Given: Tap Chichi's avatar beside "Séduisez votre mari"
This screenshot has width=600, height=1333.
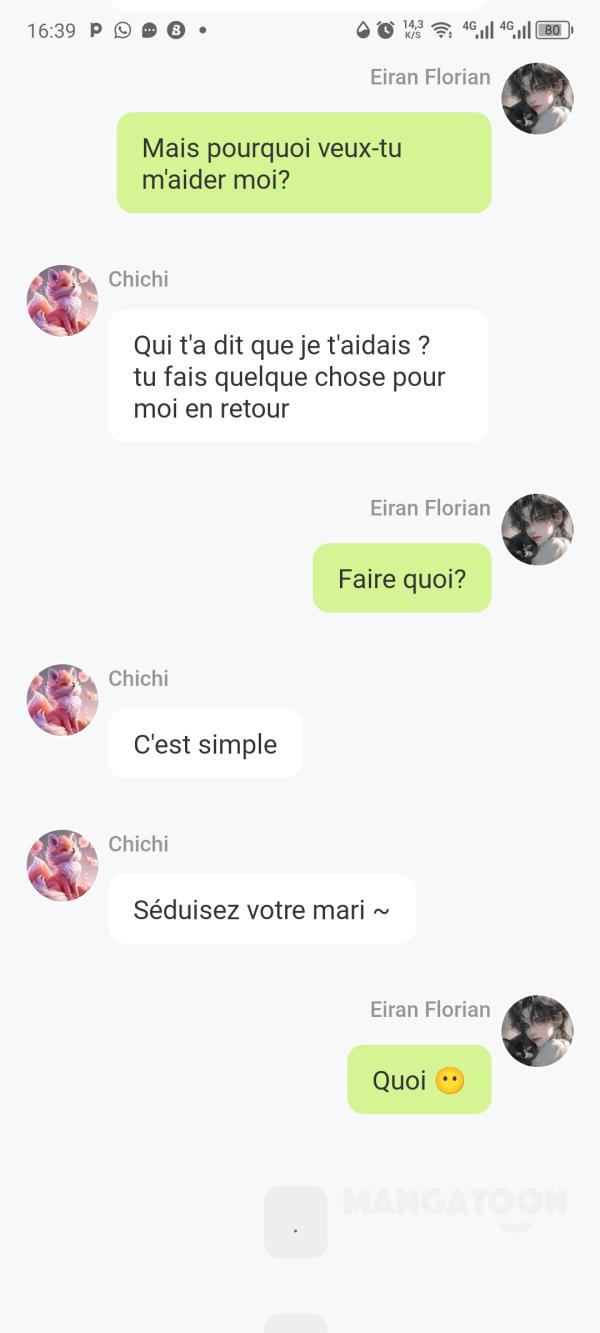Looking at the screenshot, I should pyautogui.click(x=62, y=865).
